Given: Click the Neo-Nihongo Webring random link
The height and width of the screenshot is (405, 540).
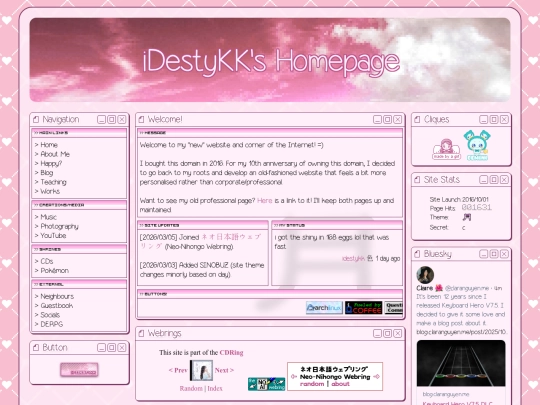Looking at the screenshot, I should 312,384.
